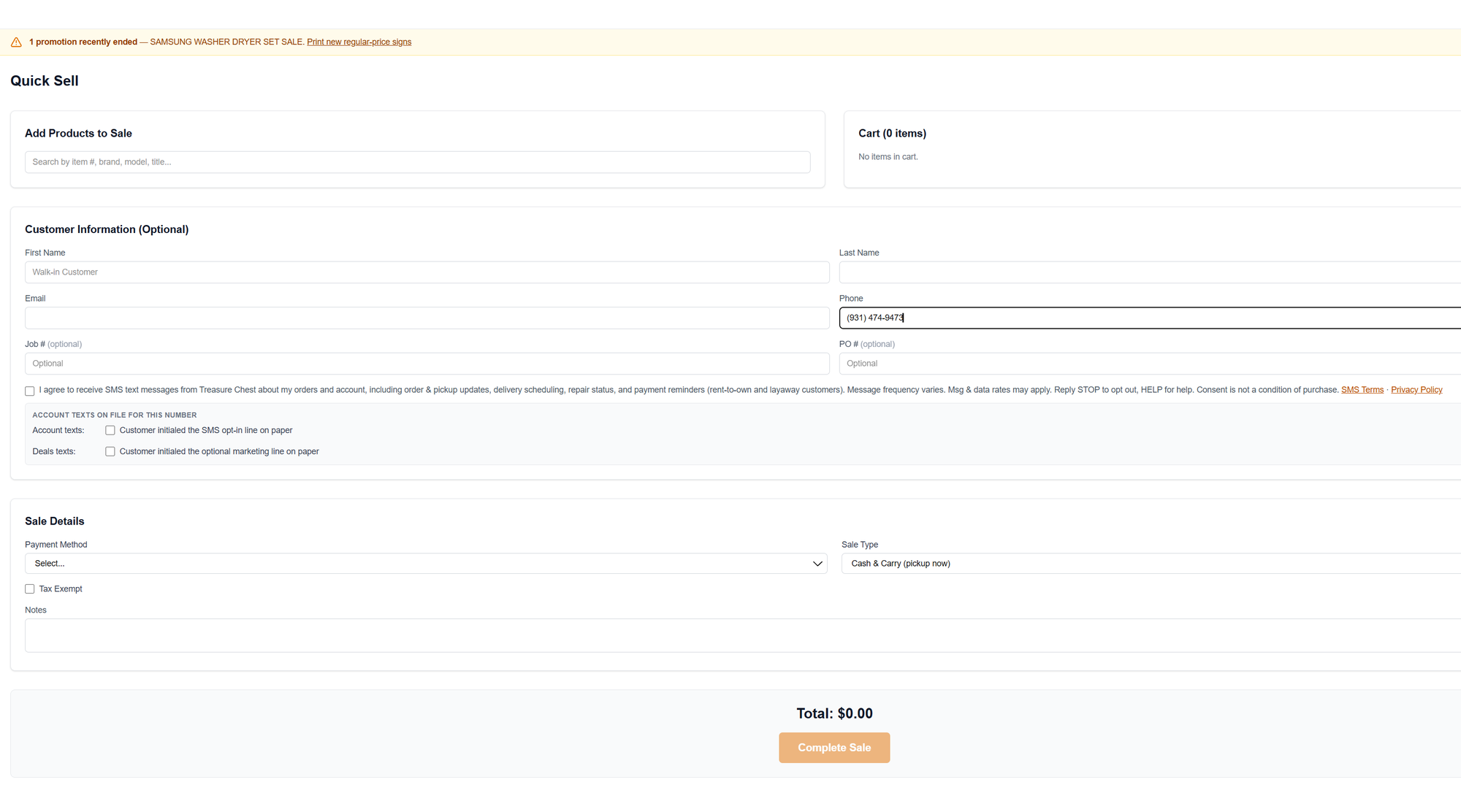
Task: Open the Print new regular-price signs link
Action: [x=359, y=42]
